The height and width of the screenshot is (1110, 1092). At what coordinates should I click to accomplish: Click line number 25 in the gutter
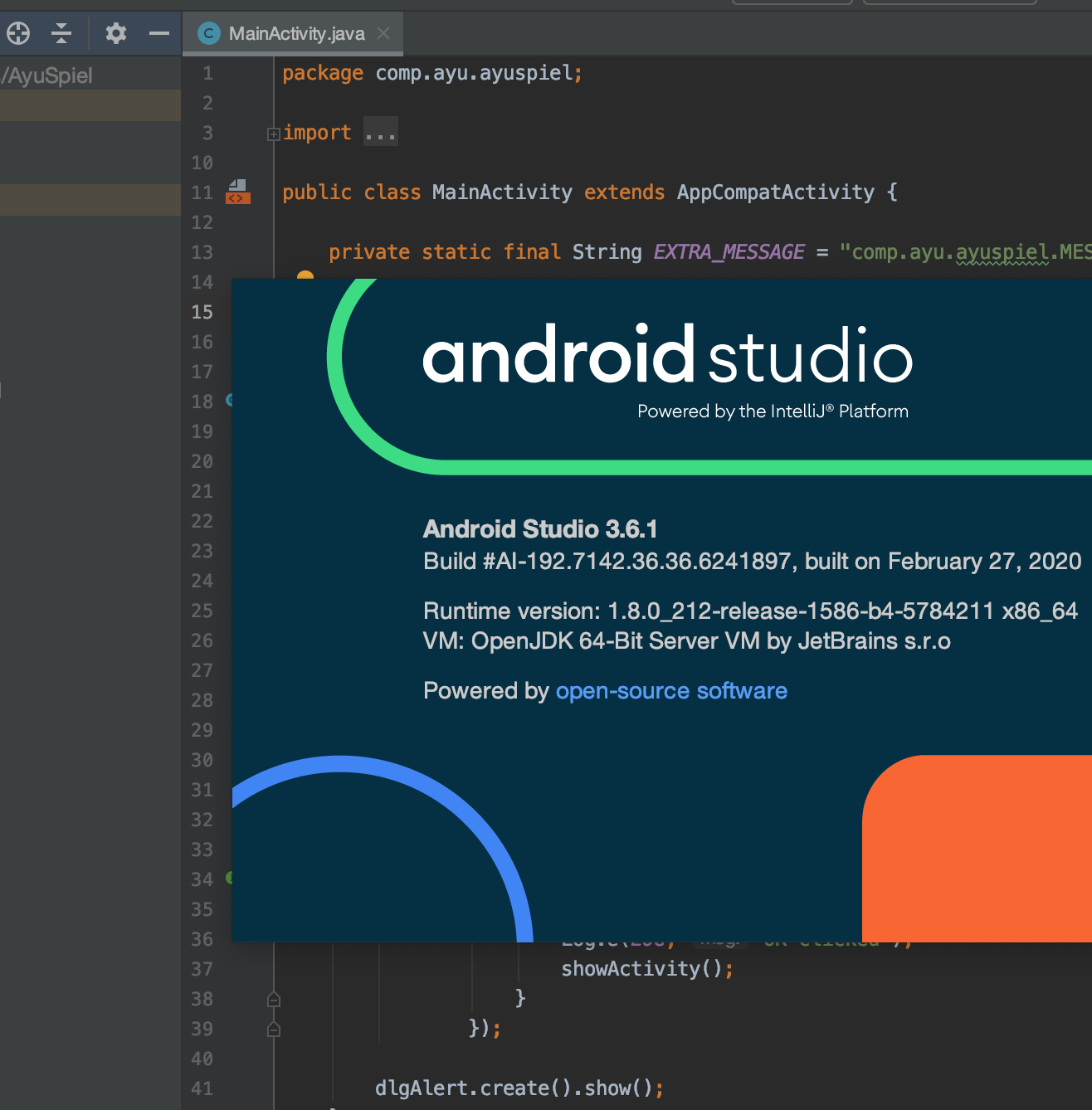point(202,611)
